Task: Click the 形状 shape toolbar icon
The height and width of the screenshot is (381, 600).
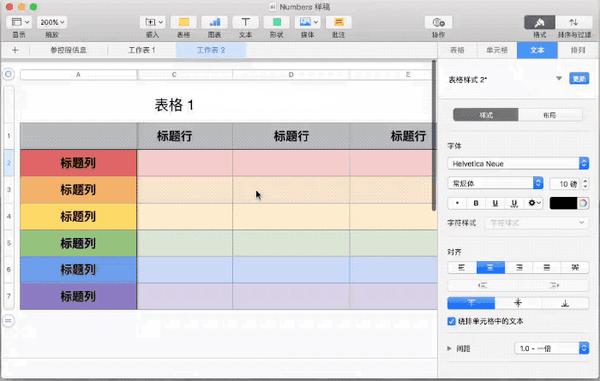Action: point(276,22)
